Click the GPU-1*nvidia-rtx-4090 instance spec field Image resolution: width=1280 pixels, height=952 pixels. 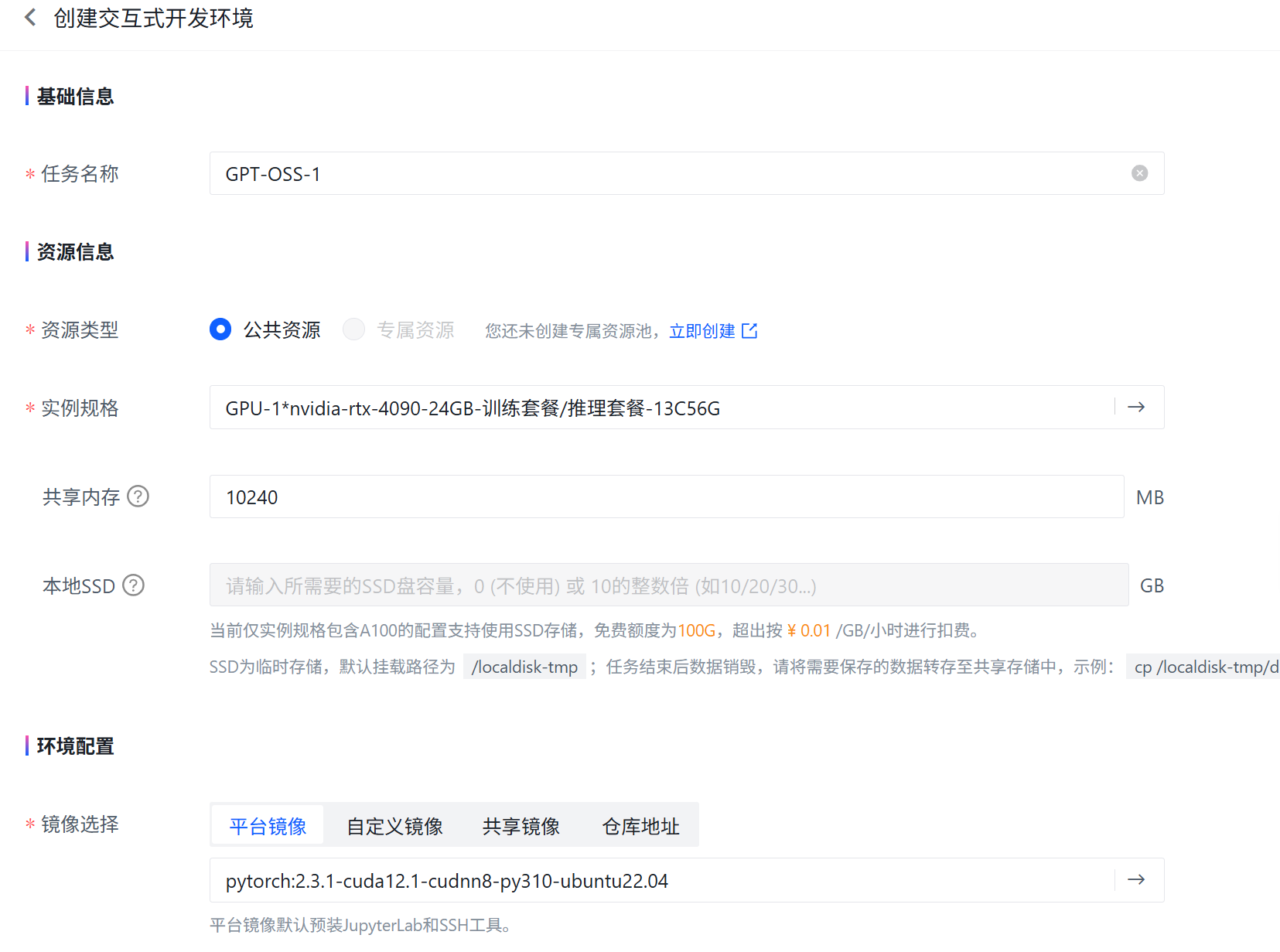(687, 407)
